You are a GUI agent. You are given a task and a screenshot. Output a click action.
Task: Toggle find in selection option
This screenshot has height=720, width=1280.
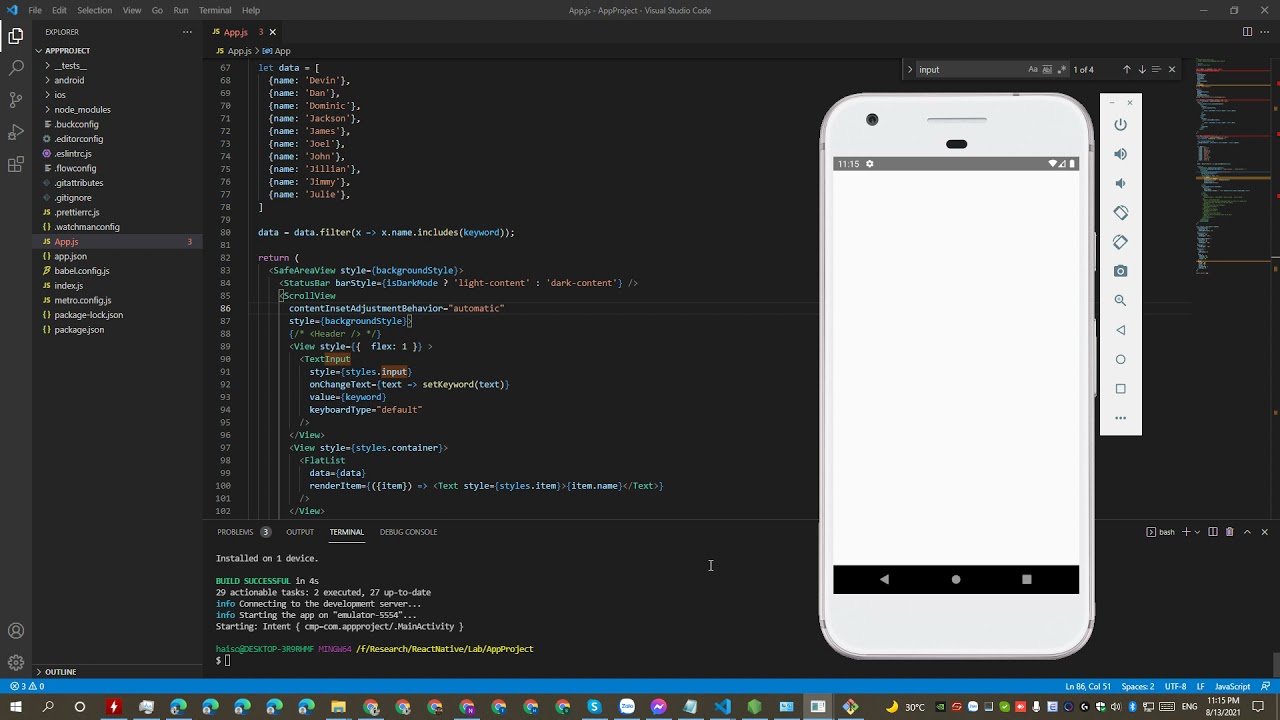click(x=1156, y=69)
